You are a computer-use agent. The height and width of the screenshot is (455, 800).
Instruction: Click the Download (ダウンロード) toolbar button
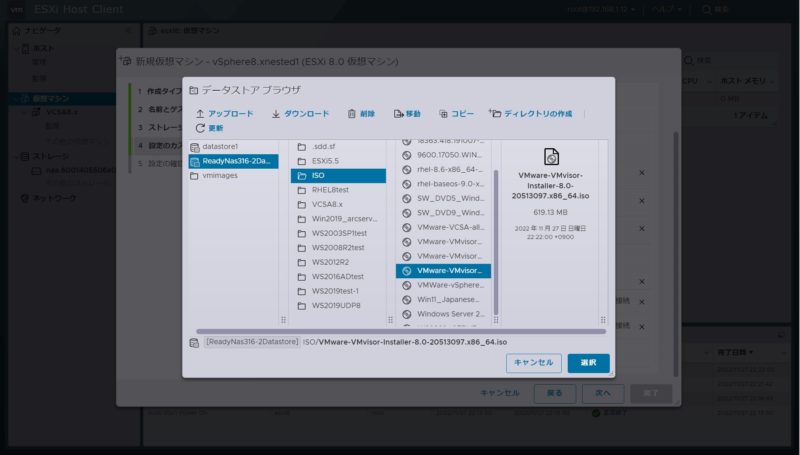pyautogui.click(x=300, y=114)
